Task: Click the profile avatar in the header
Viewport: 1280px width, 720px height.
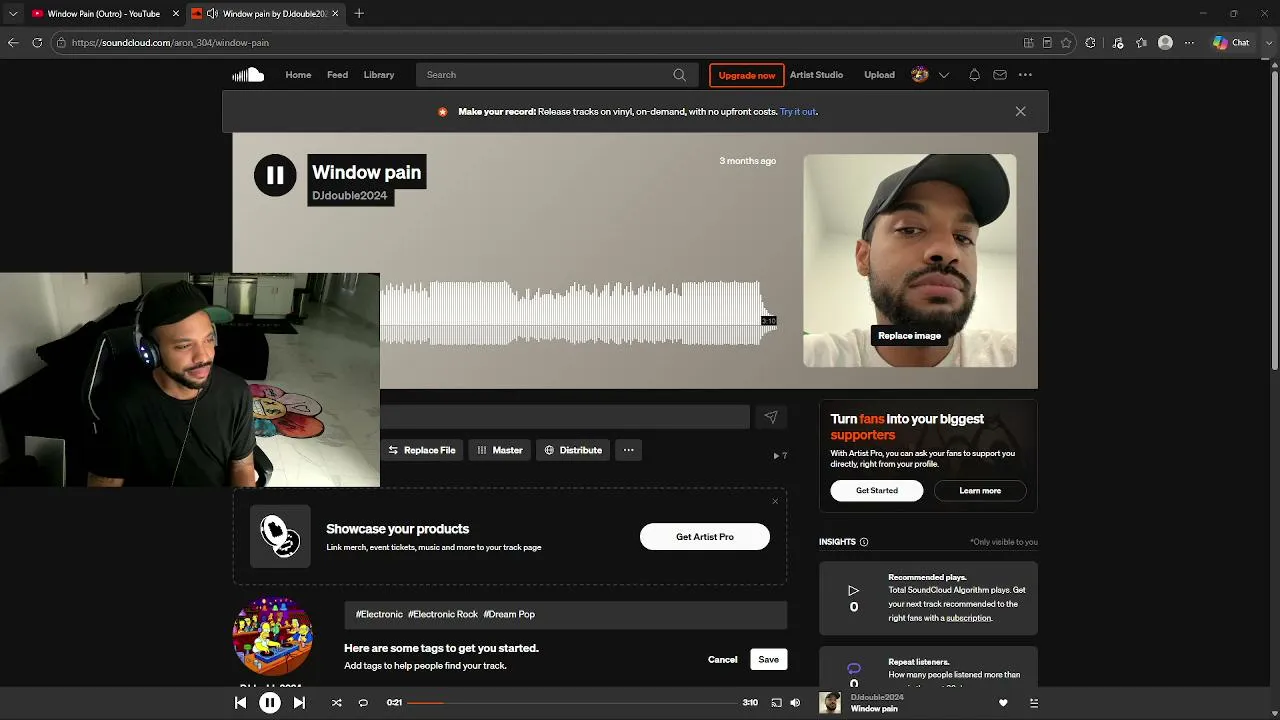Action: tap(920, 75)
